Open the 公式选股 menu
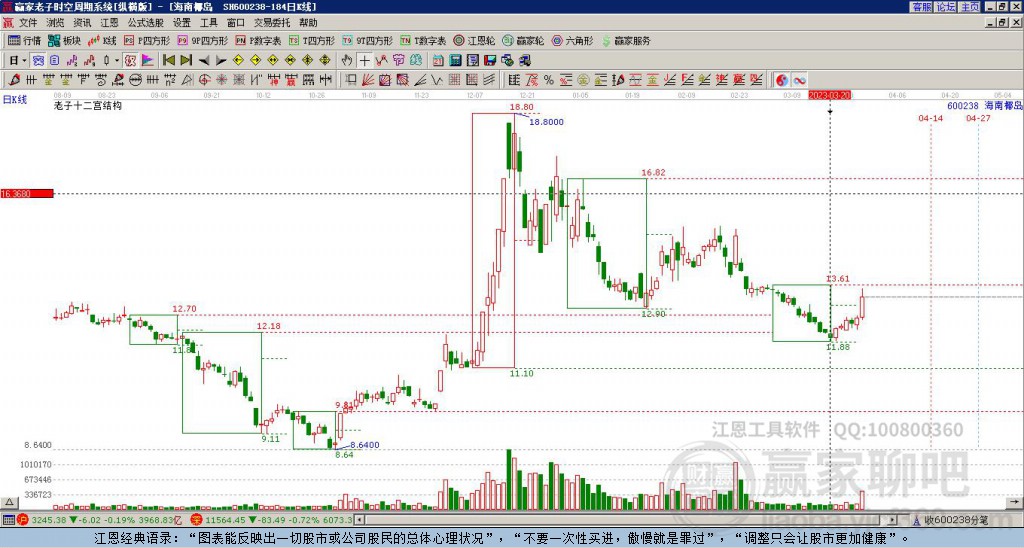This screenshot has width=1024, height=548. point(146,23)
